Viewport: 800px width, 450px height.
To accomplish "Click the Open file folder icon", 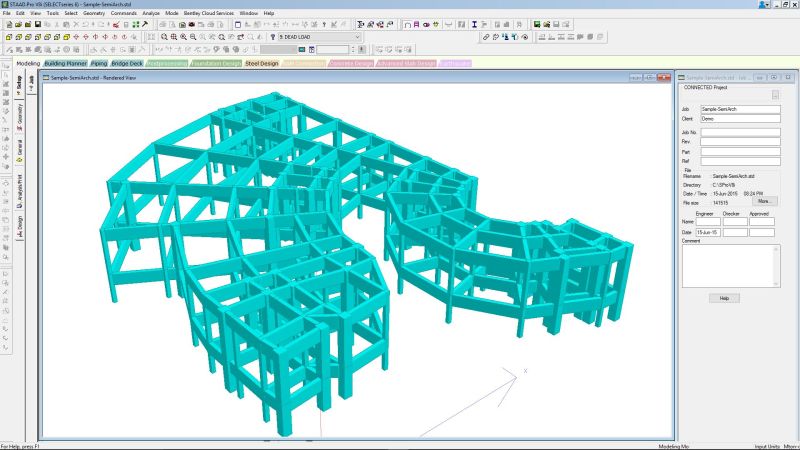I will click(x=19, y=24).
